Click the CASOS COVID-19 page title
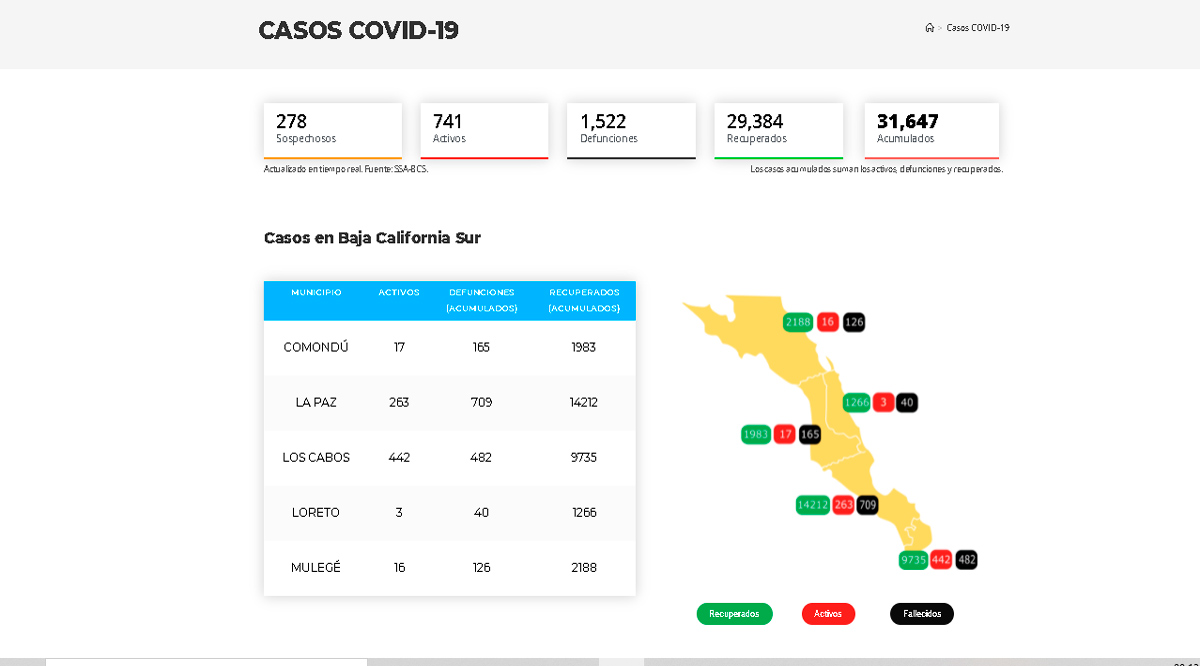Viewport: 1200px width, 666px height. coord(358,30)
